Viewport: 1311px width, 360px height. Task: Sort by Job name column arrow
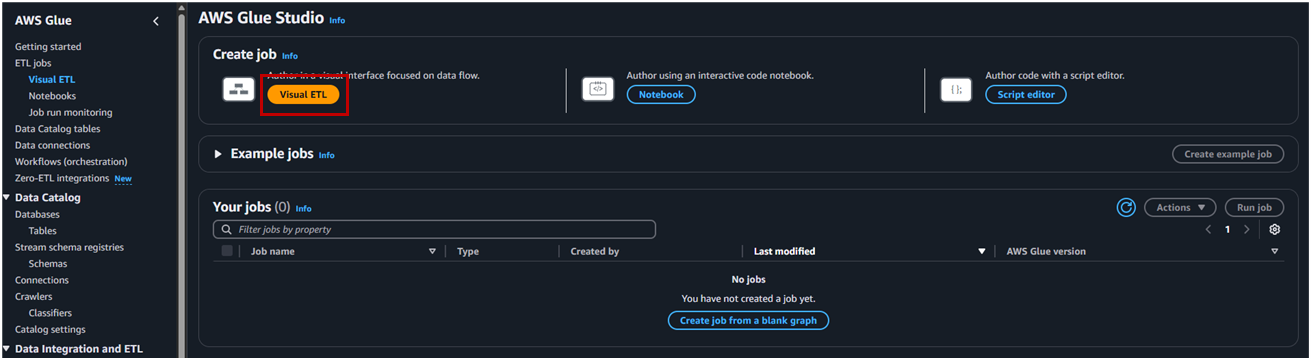pyautogui.click(x=432, y=251)
